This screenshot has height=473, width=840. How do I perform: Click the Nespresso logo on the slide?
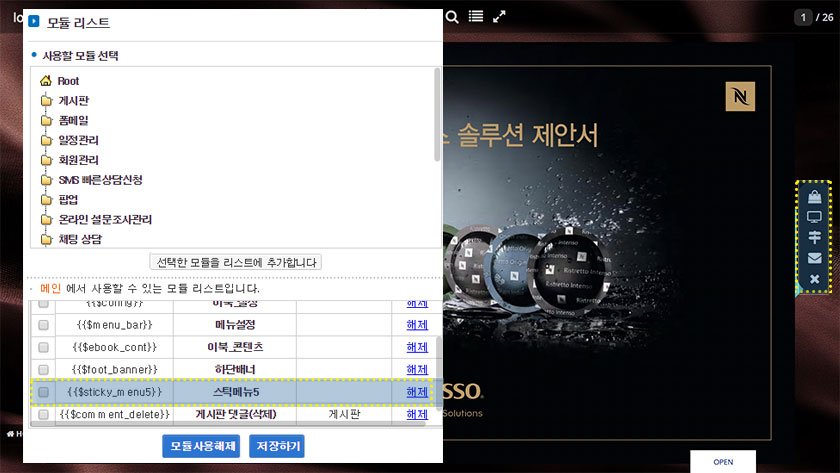point(740,97)
